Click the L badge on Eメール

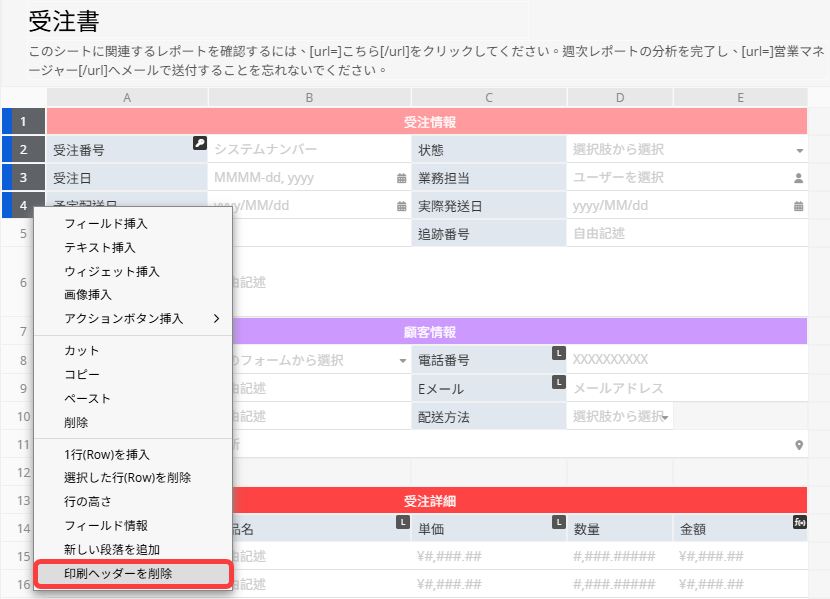558,382
